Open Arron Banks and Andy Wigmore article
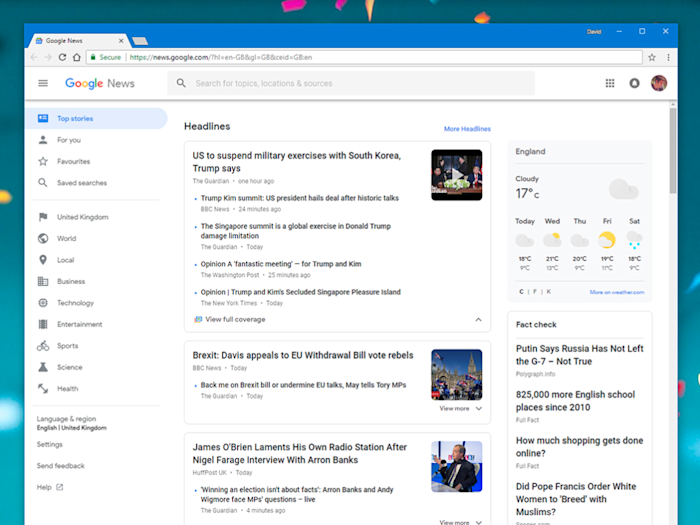The image size is (700, 525). tap(297, 494)
